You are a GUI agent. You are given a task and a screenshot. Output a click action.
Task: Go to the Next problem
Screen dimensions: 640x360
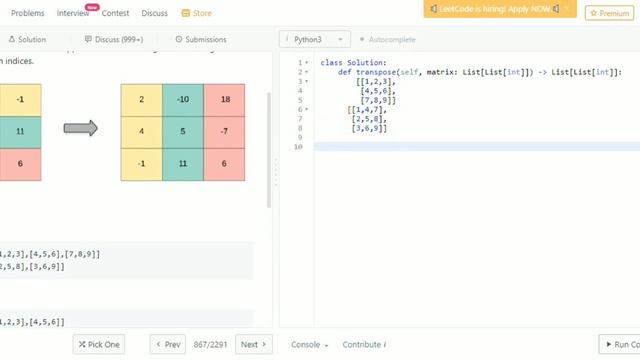pyautogui.click(x=253, y=344)
